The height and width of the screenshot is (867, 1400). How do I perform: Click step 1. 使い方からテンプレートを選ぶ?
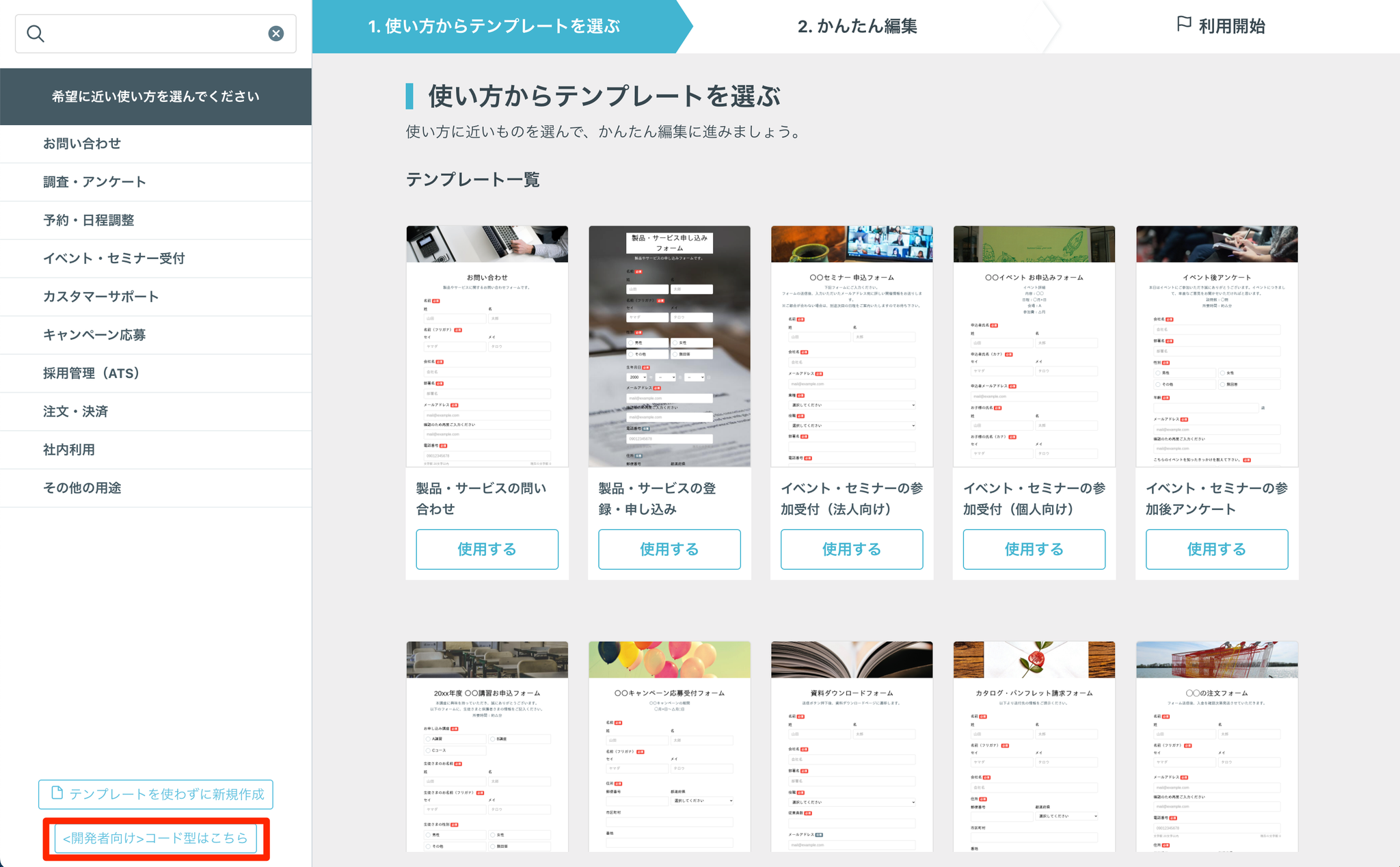coord(494,26)
